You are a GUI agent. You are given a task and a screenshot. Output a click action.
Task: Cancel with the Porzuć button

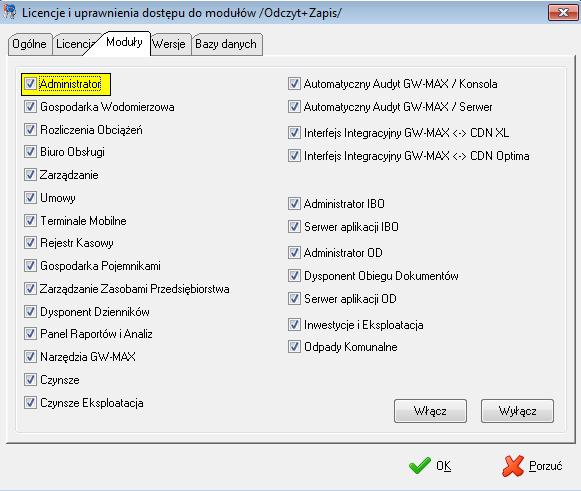tap(533, 466)
